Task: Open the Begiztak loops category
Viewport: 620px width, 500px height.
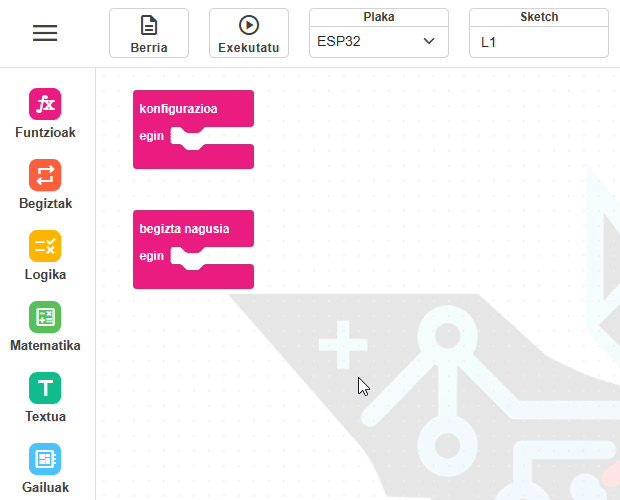Action: coord(45,185)
